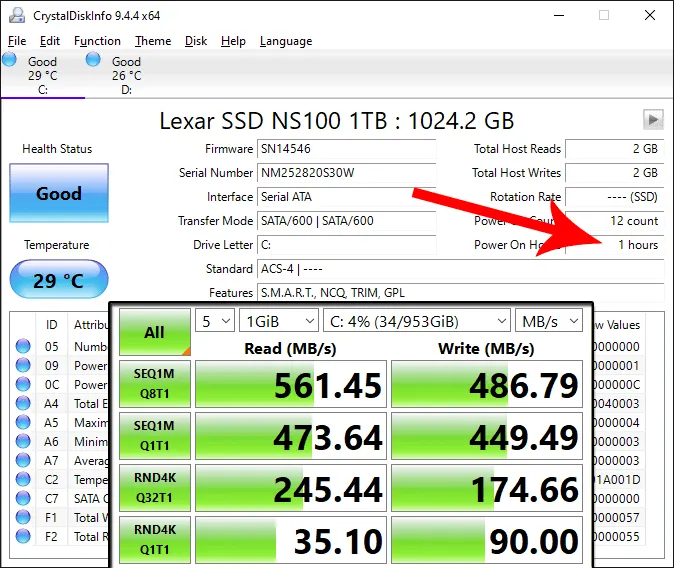Click the 29 °C temperature button

[59, 279]
